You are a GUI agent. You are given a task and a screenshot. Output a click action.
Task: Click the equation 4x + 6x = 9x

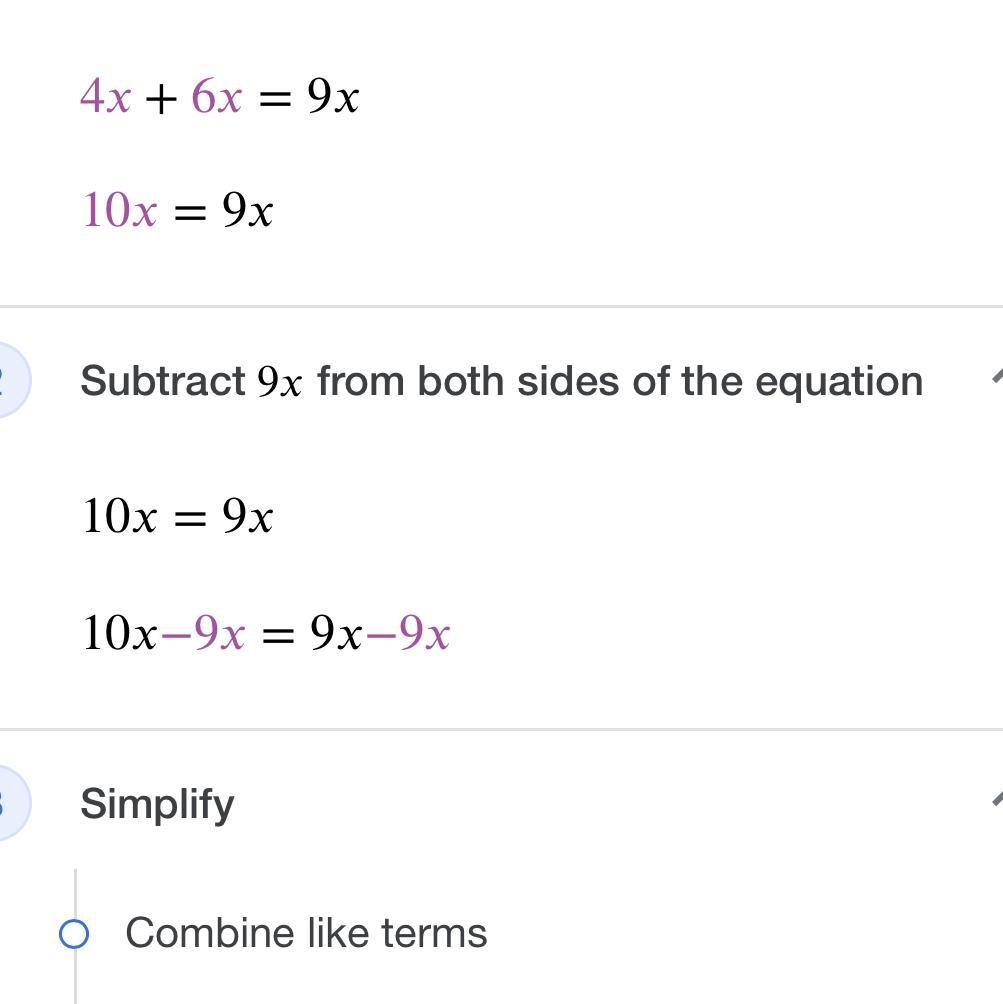tap(219, 97)
